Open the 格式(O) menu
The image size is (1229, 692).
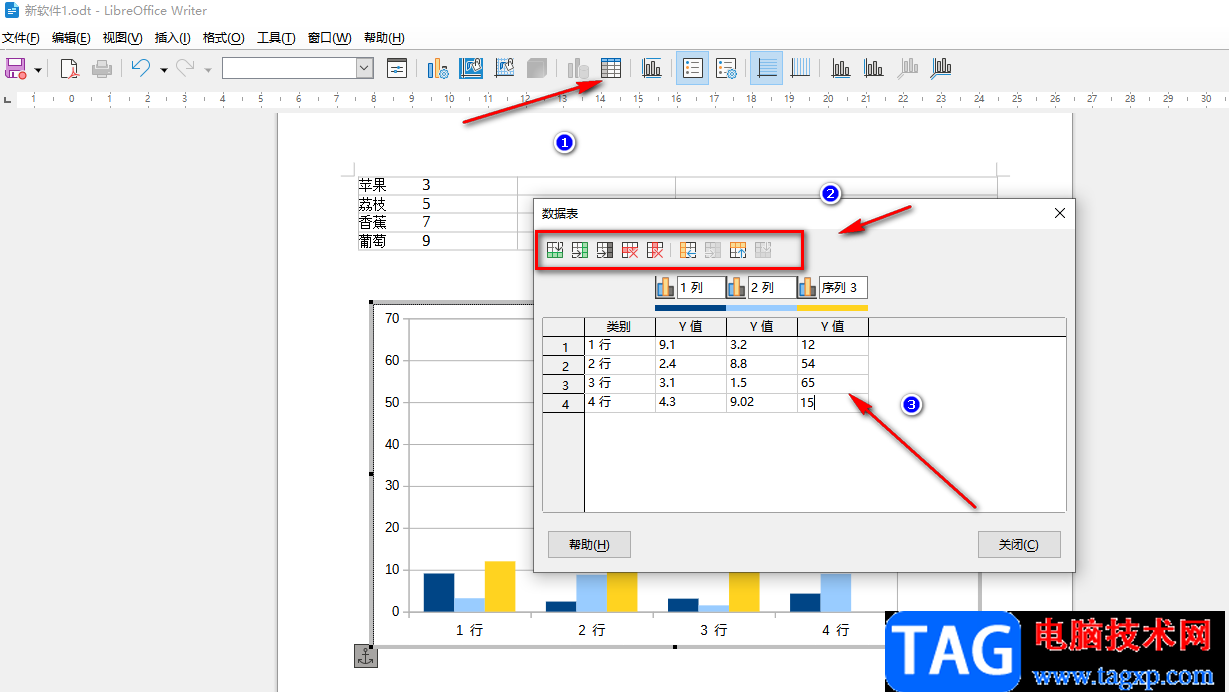tap(223, 38)
